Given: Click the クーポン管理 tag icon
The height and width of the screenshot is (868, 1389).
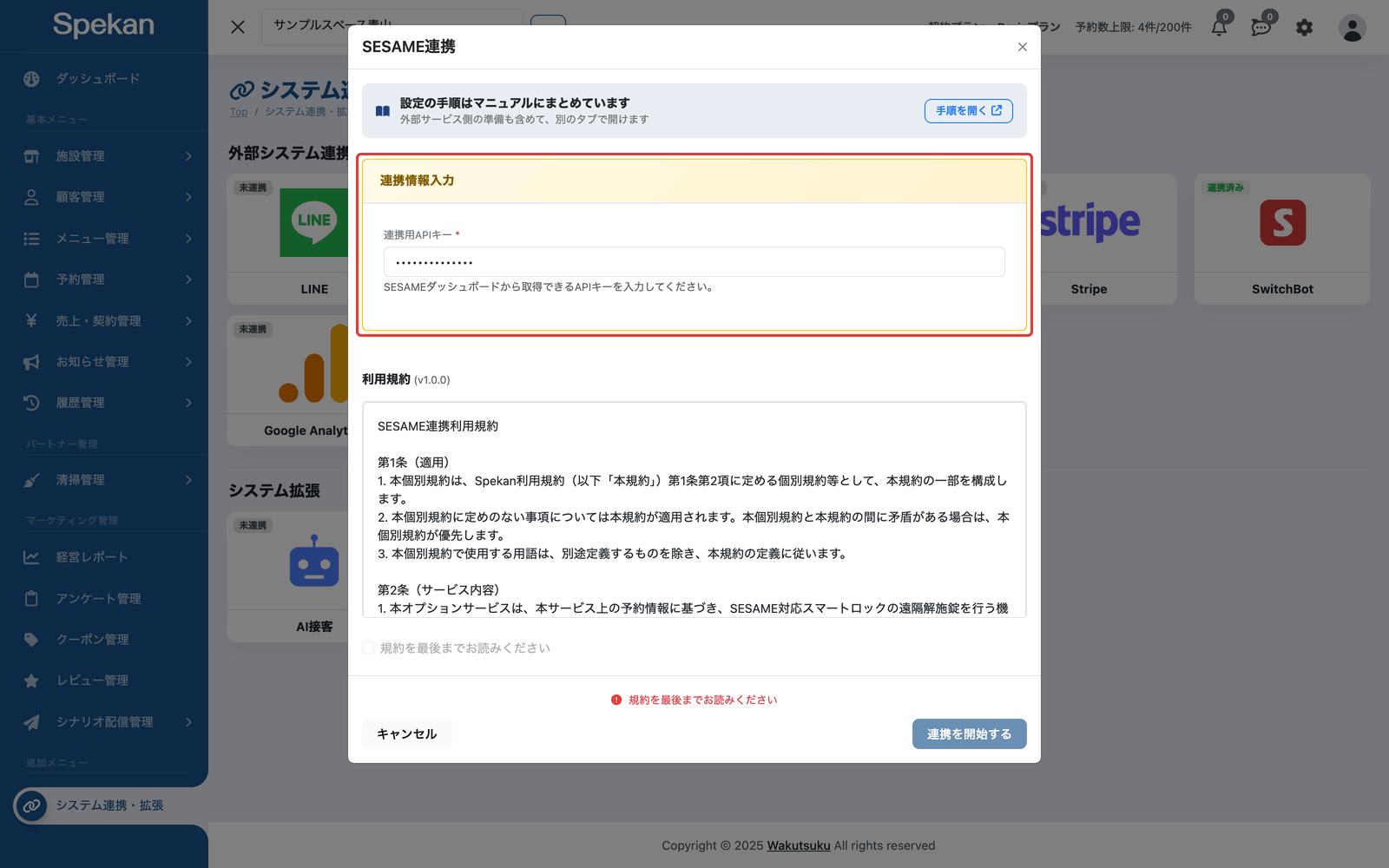Looking at the screenshot, I should click(x=31, y=640).
